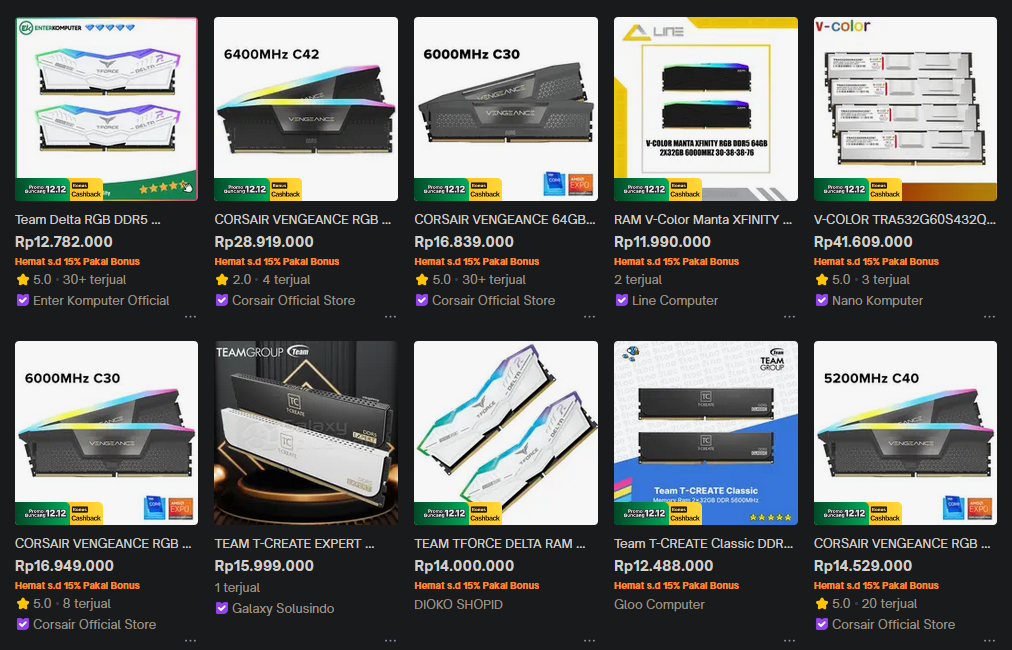Open the TEAM TFORCE DELTA RAM product title

[500, 543]
